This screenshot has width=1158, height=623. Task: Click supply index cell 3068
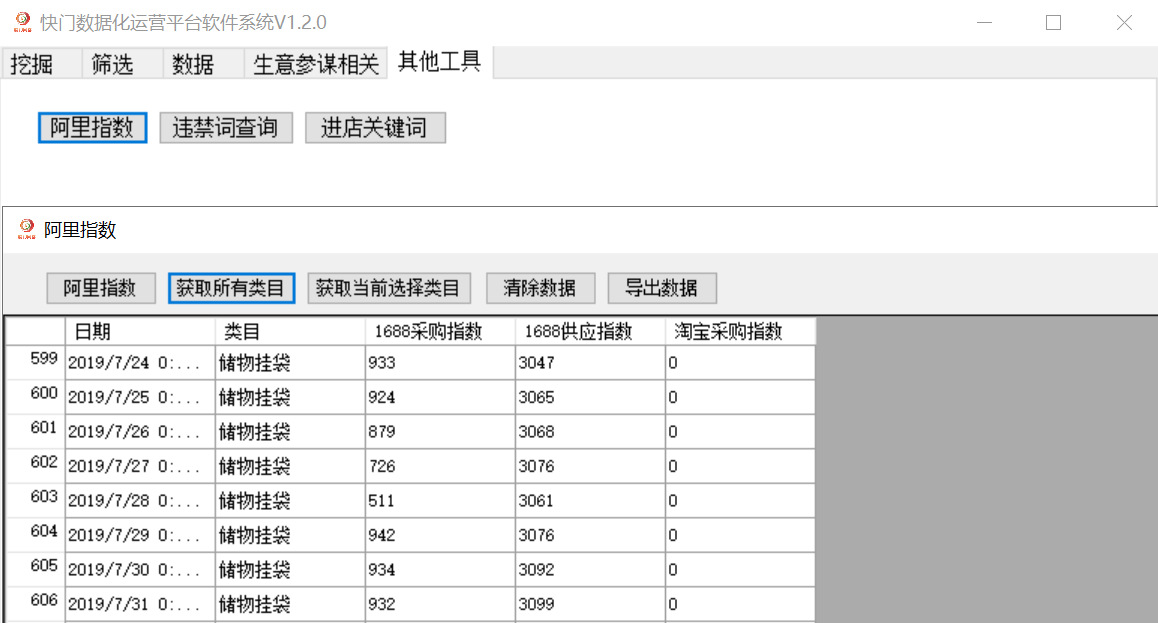[590, 432]
